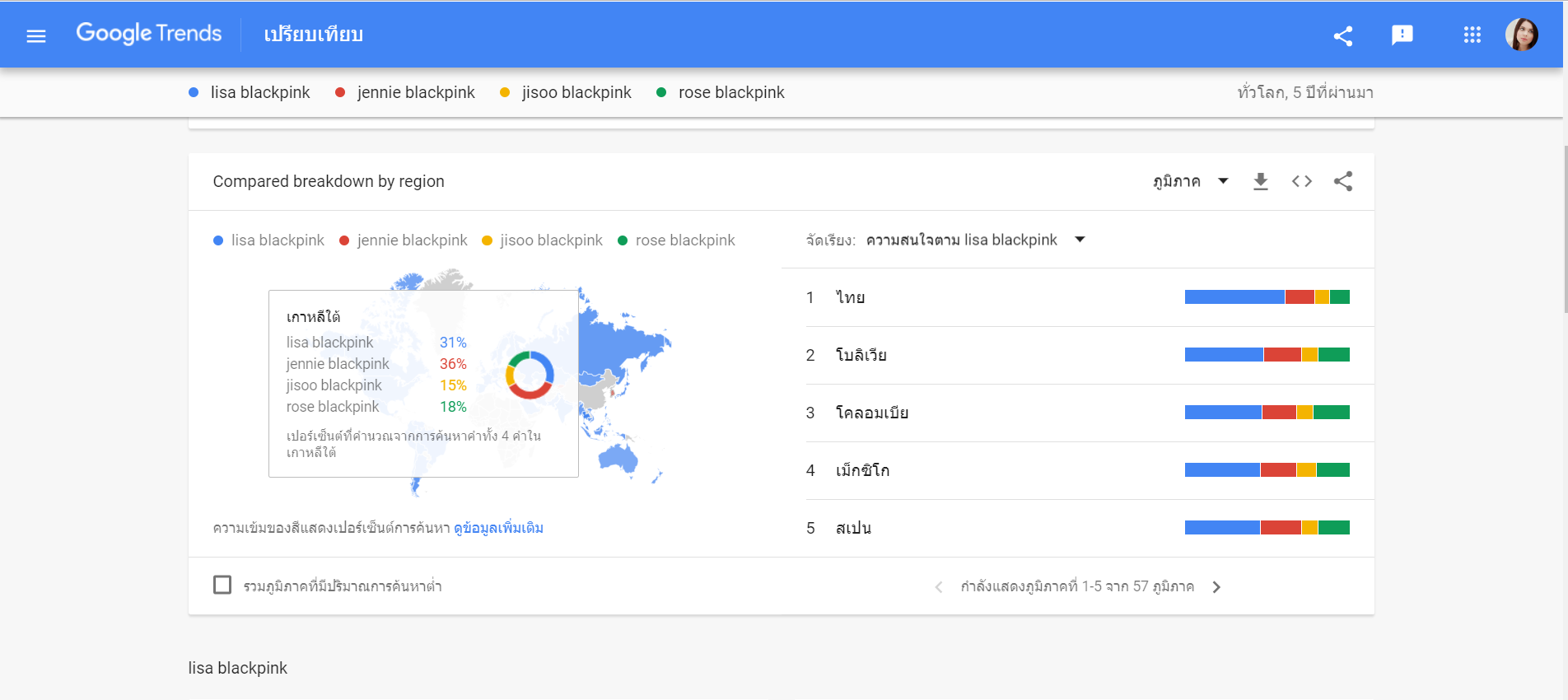Click the jisoo blackpink term in top bar
This screenshot has height=700, width=1568.
[x=566, y=92]
